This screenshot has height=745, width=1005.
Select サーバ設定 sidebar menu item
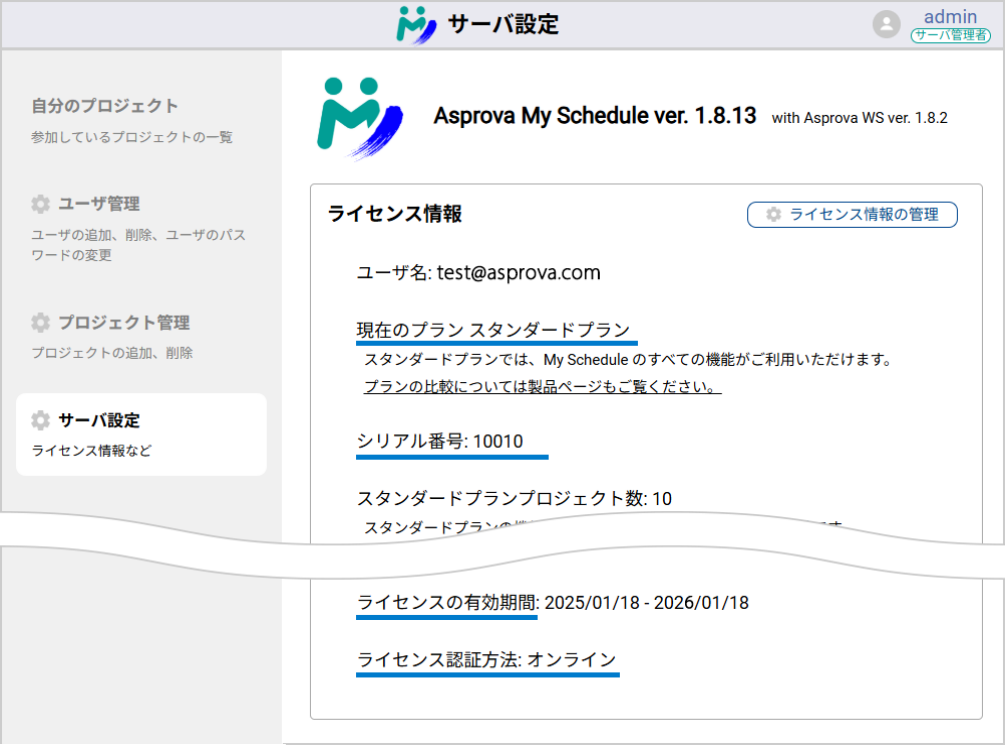(x=141, y=434)
